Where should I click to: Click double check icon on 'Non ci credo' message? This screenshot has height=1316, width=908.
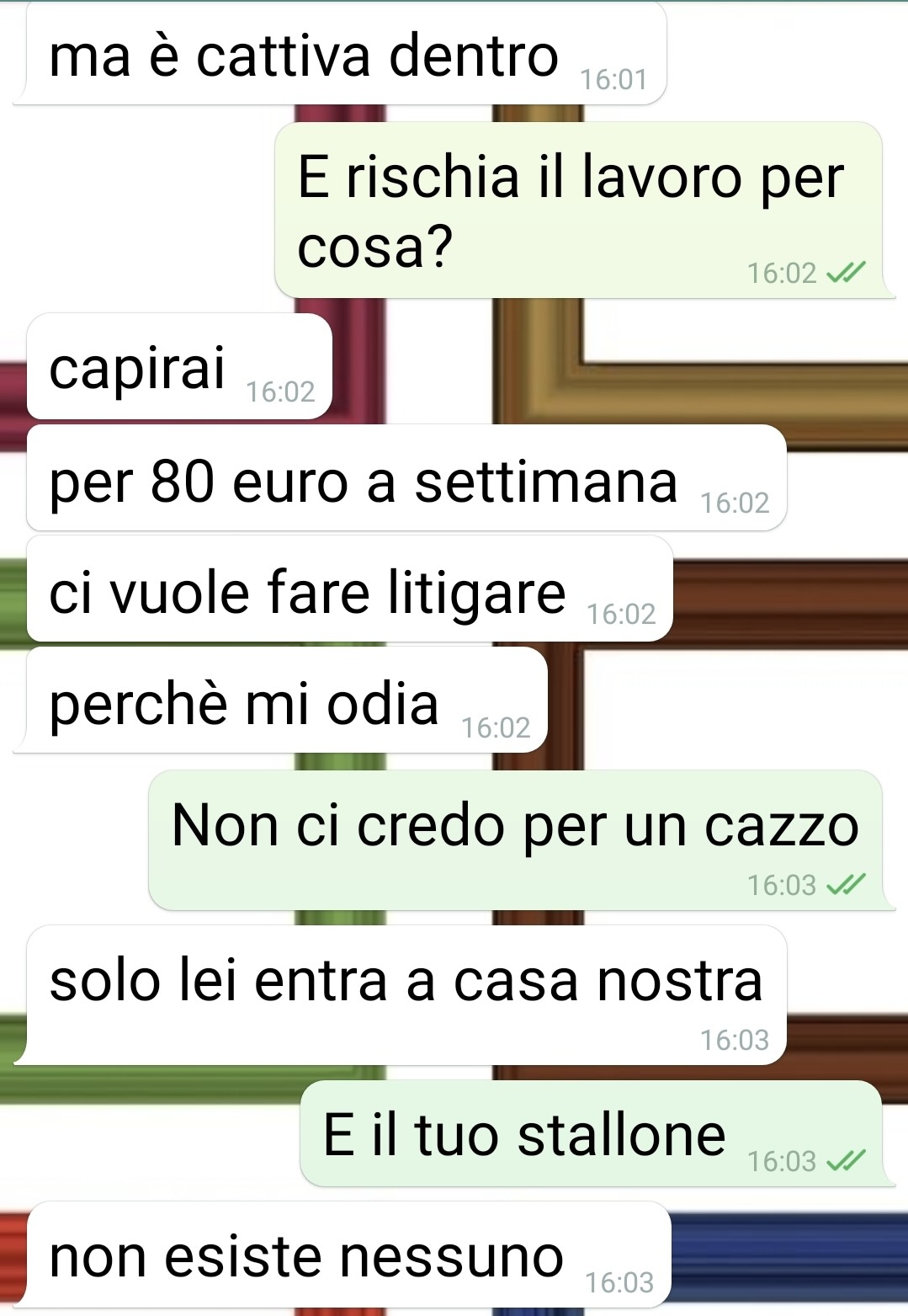tap(846, 884)
